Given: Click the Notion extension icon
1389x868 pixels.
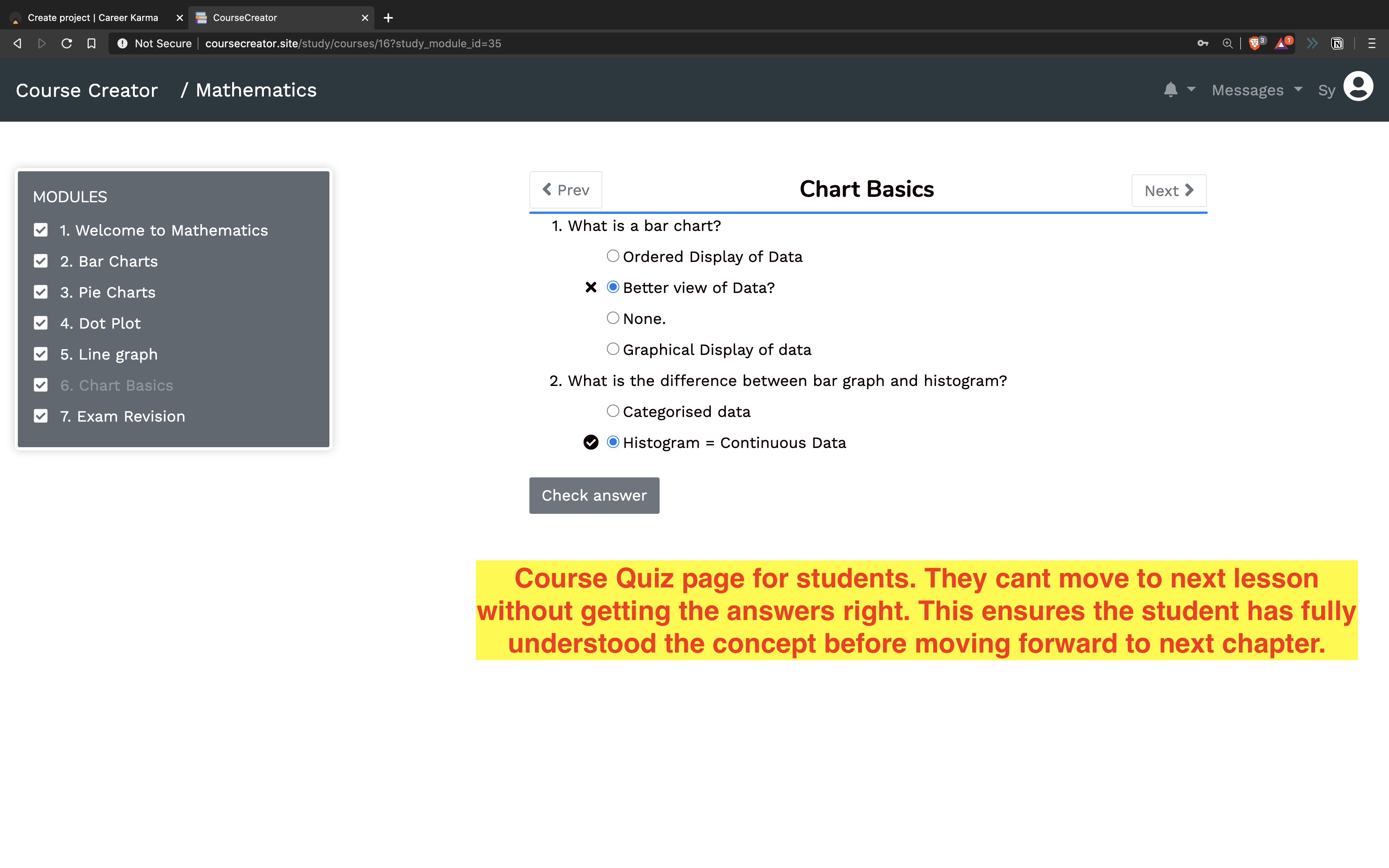Looking at the screenshot, I should click(1337, 44).
